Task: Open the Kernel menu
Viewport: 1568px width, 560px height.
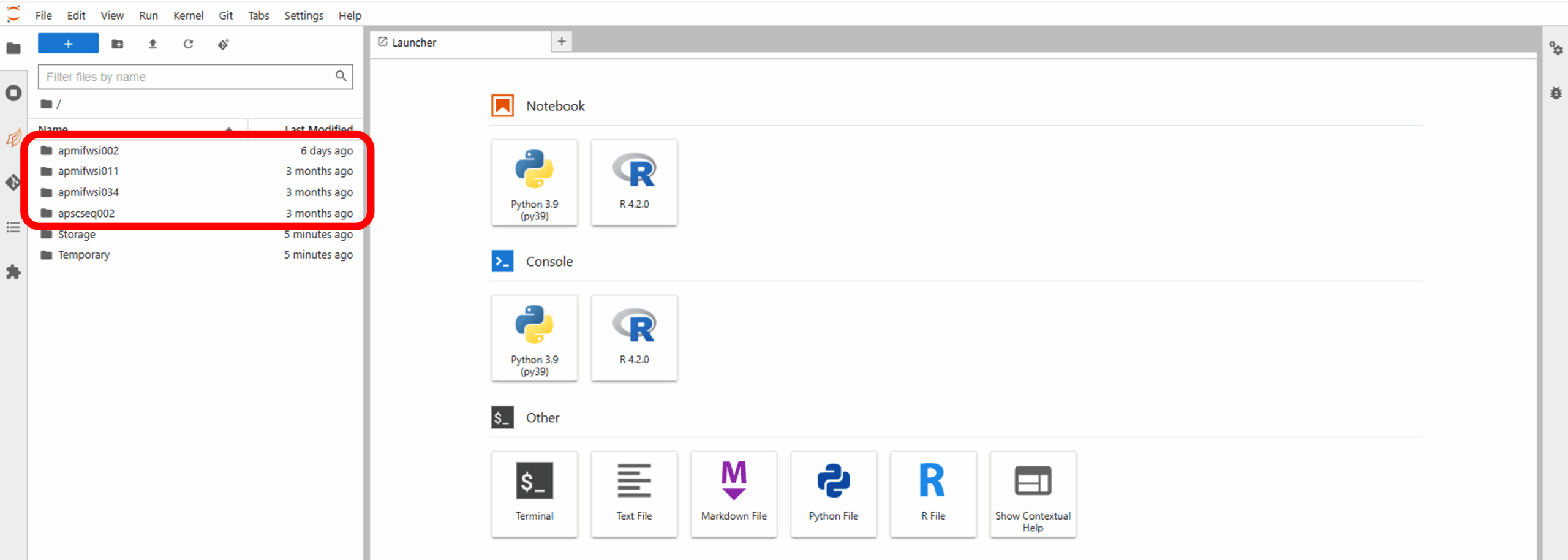Action: 188,15
